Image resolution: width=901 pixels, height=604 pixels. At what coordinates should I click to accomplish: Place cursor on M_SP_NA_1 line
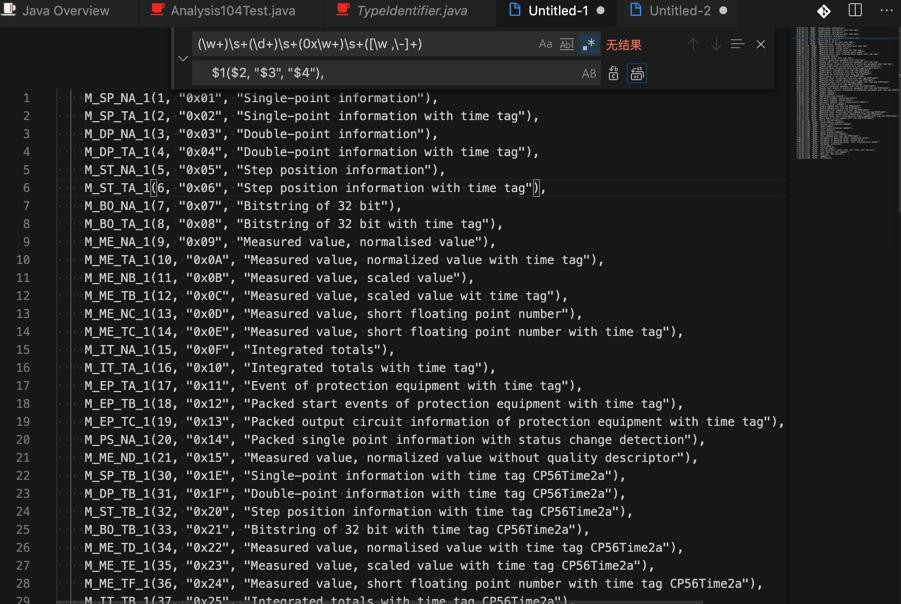261,98
